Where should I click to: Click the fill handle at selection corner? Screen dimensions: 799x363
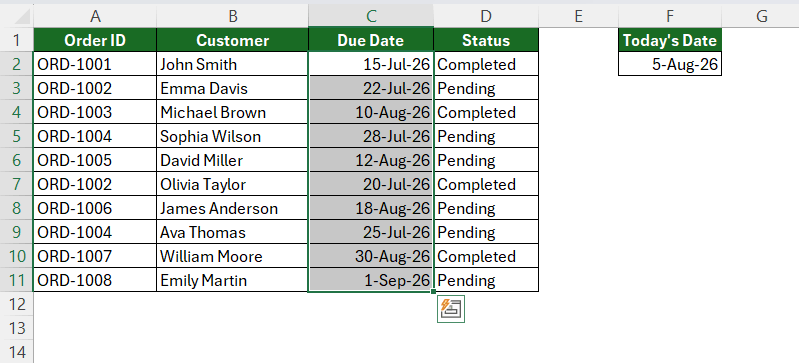pos(433,292)
